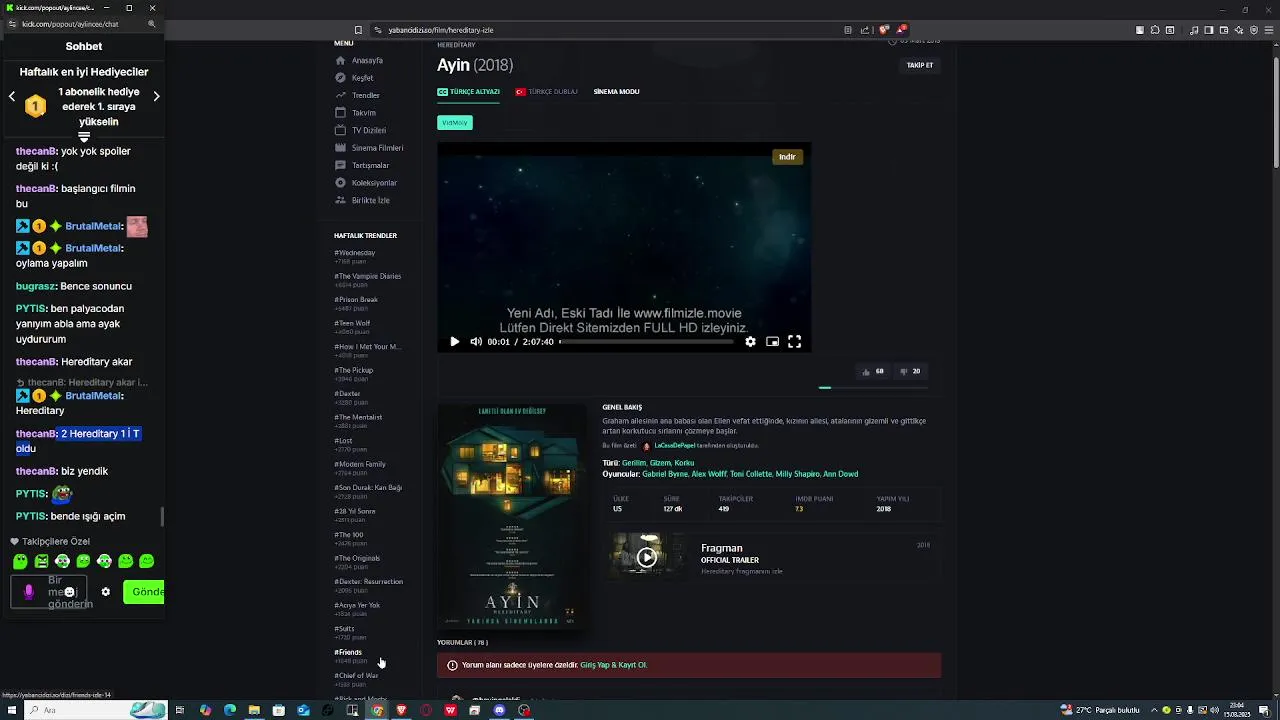Seek along the video progress bar

click(646, 342)
